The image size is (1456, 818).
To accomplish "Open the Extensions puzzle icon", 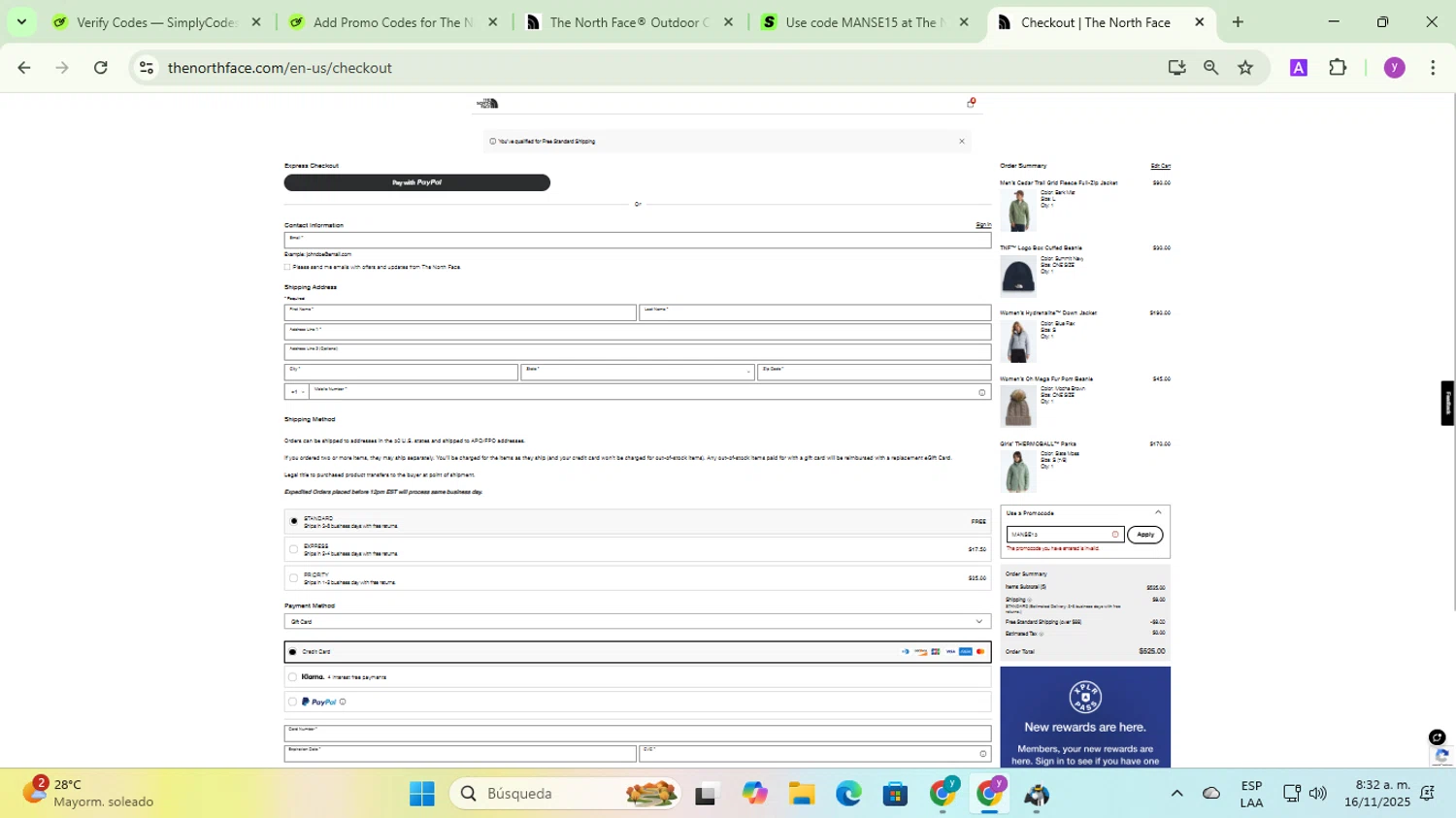I will coord(1338,68).
